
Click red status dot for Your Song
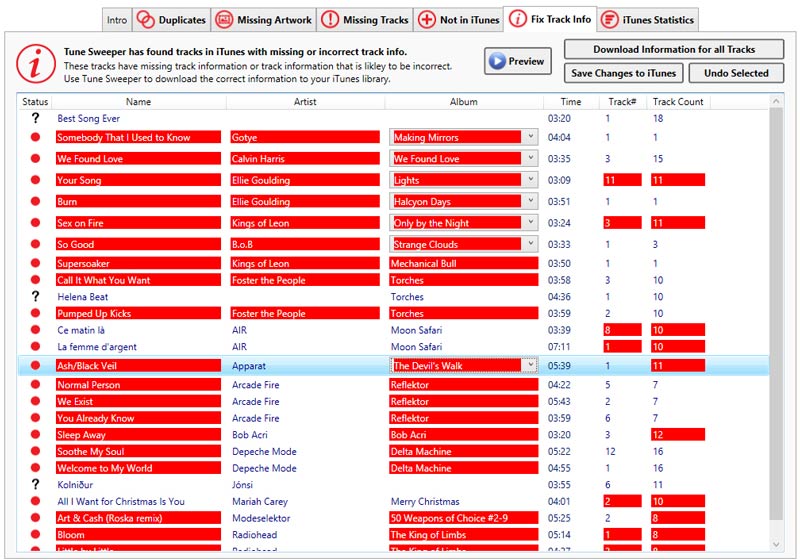click(x=35, y=180)
